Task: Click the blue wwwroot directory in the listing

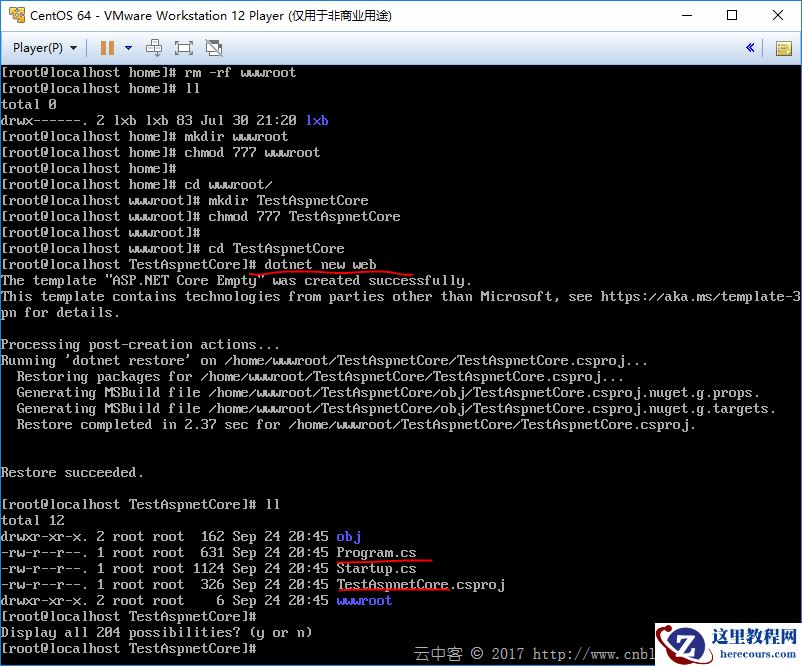Action: (x=364, y=601)
